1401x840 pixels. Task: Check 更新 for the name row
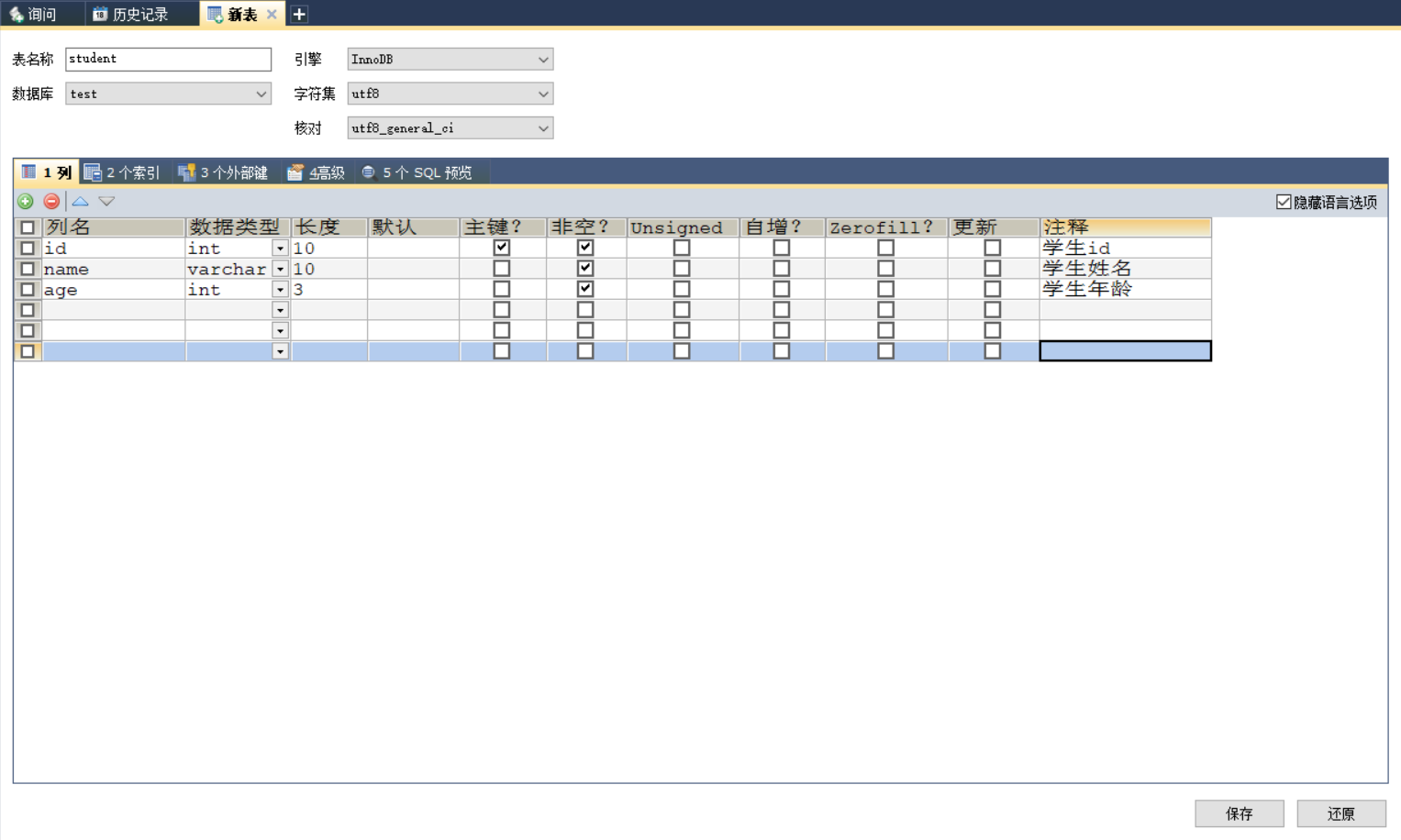992,268
